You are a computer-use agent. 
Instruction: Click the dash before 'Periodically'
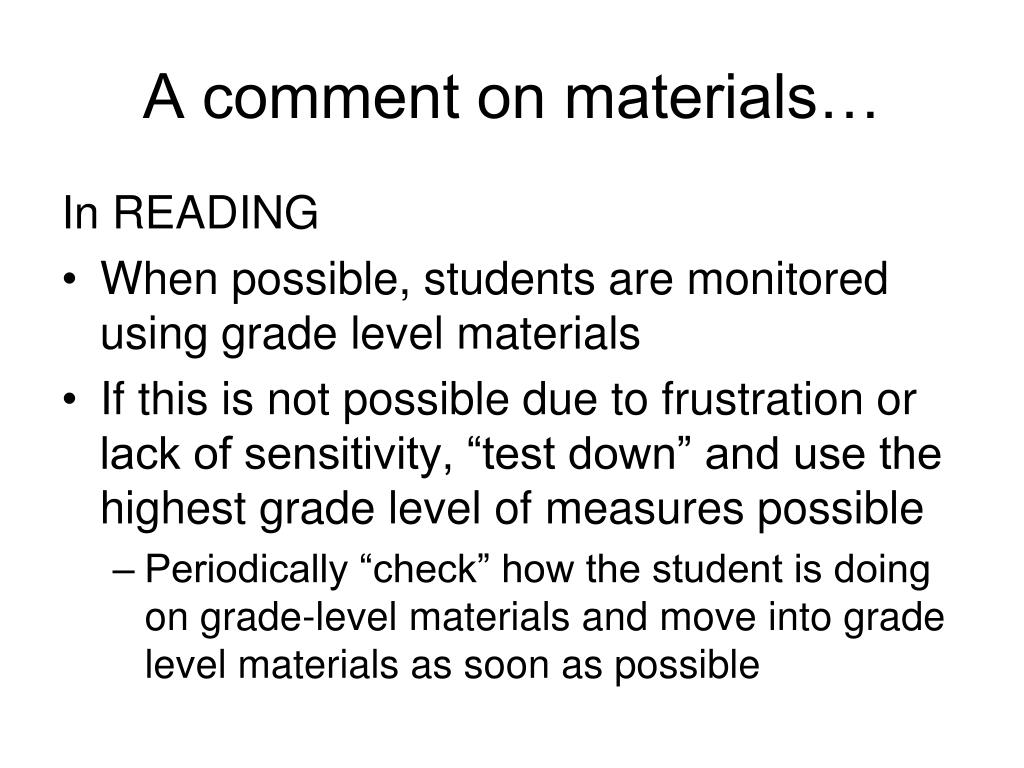coord(123,571)
